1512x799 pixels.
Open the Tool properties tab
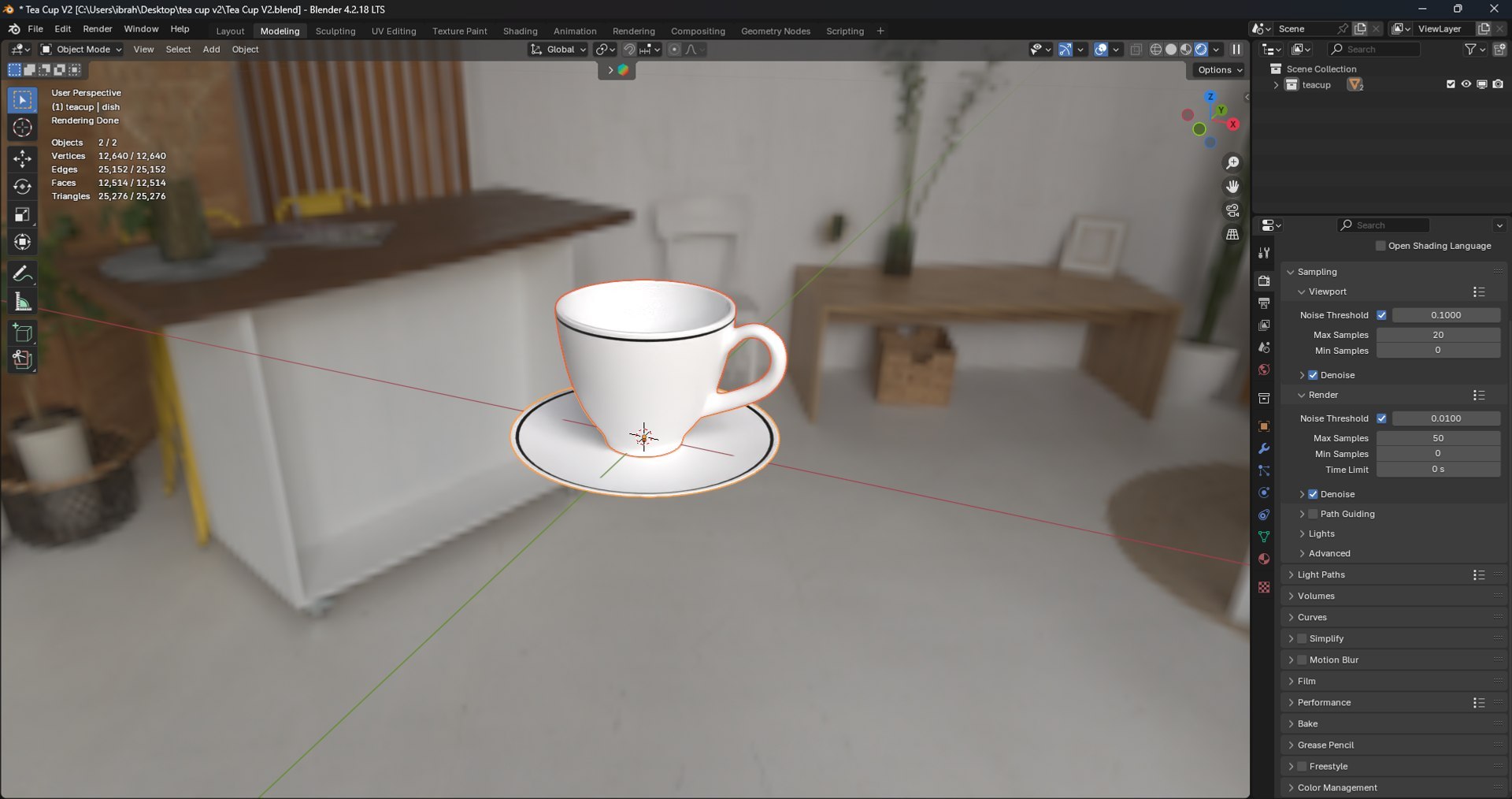point(1264,253)
